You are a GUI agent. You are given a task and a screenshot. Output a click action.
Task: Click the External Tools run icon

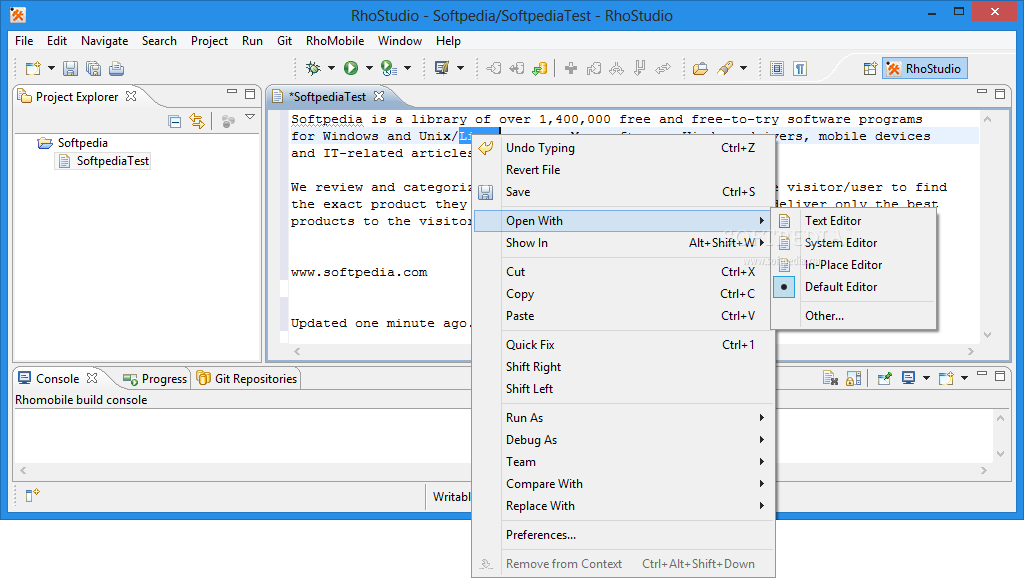(389, 68)
